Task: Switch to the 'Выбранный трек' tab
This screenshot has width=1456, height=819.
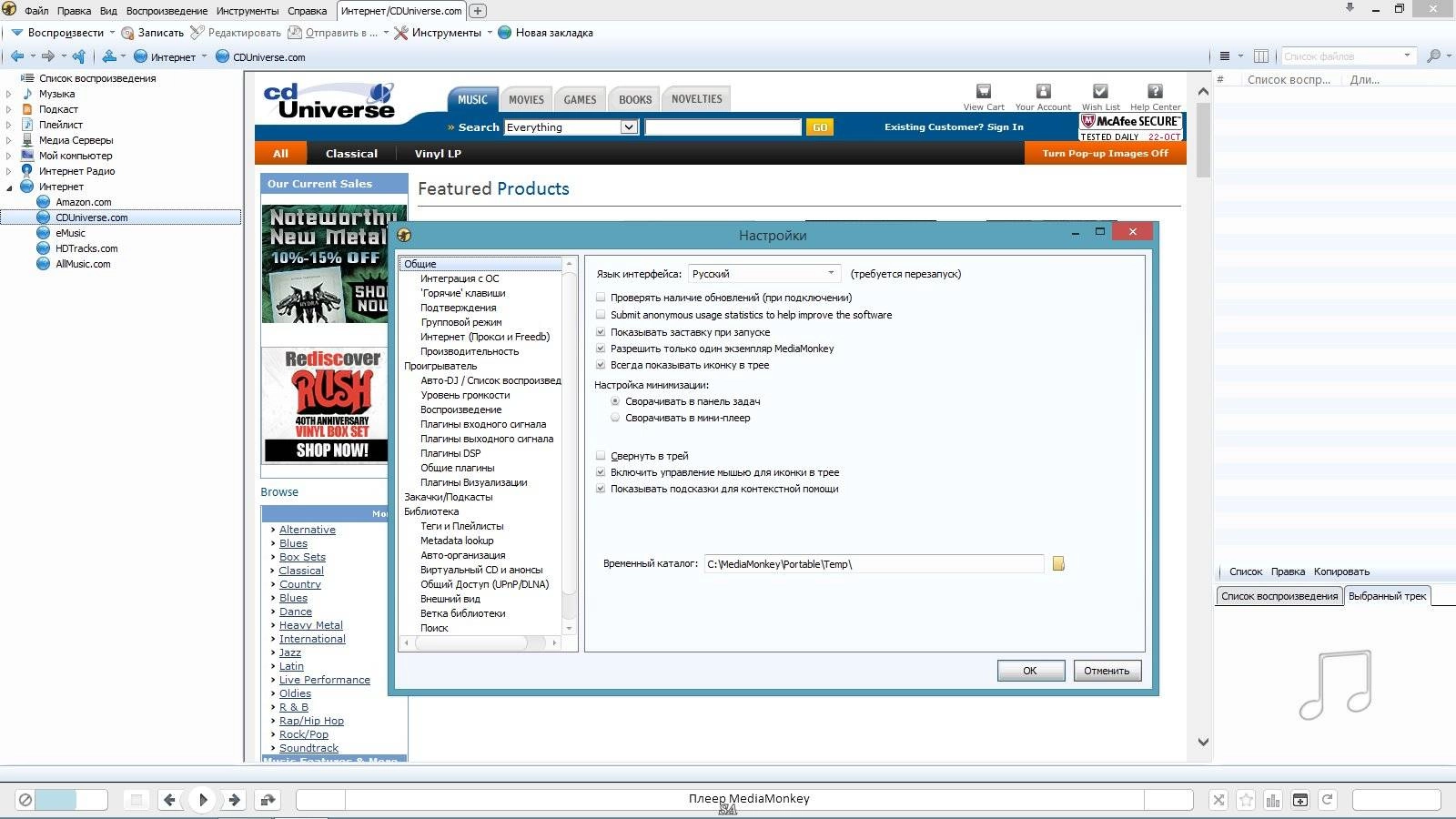Action: click(x=1387, y=596)
